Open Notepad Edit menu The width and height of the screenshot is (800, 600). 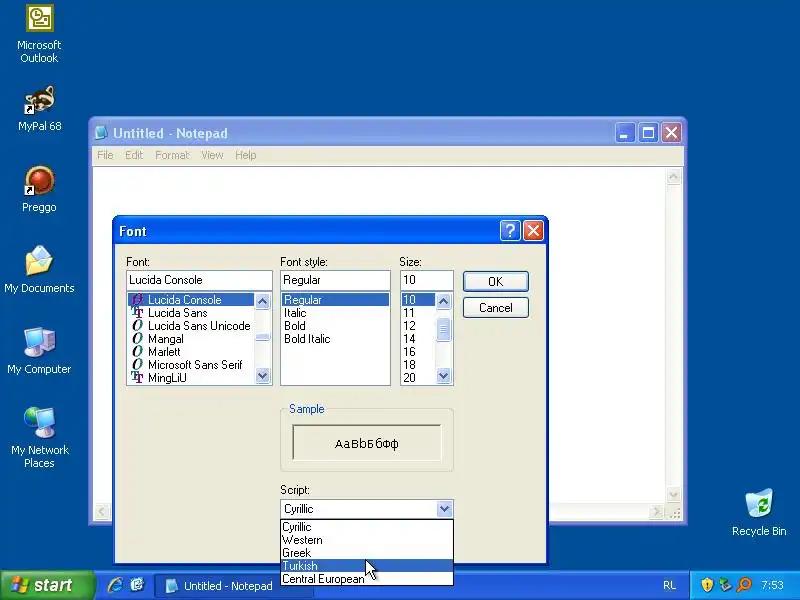coord(134,155)
